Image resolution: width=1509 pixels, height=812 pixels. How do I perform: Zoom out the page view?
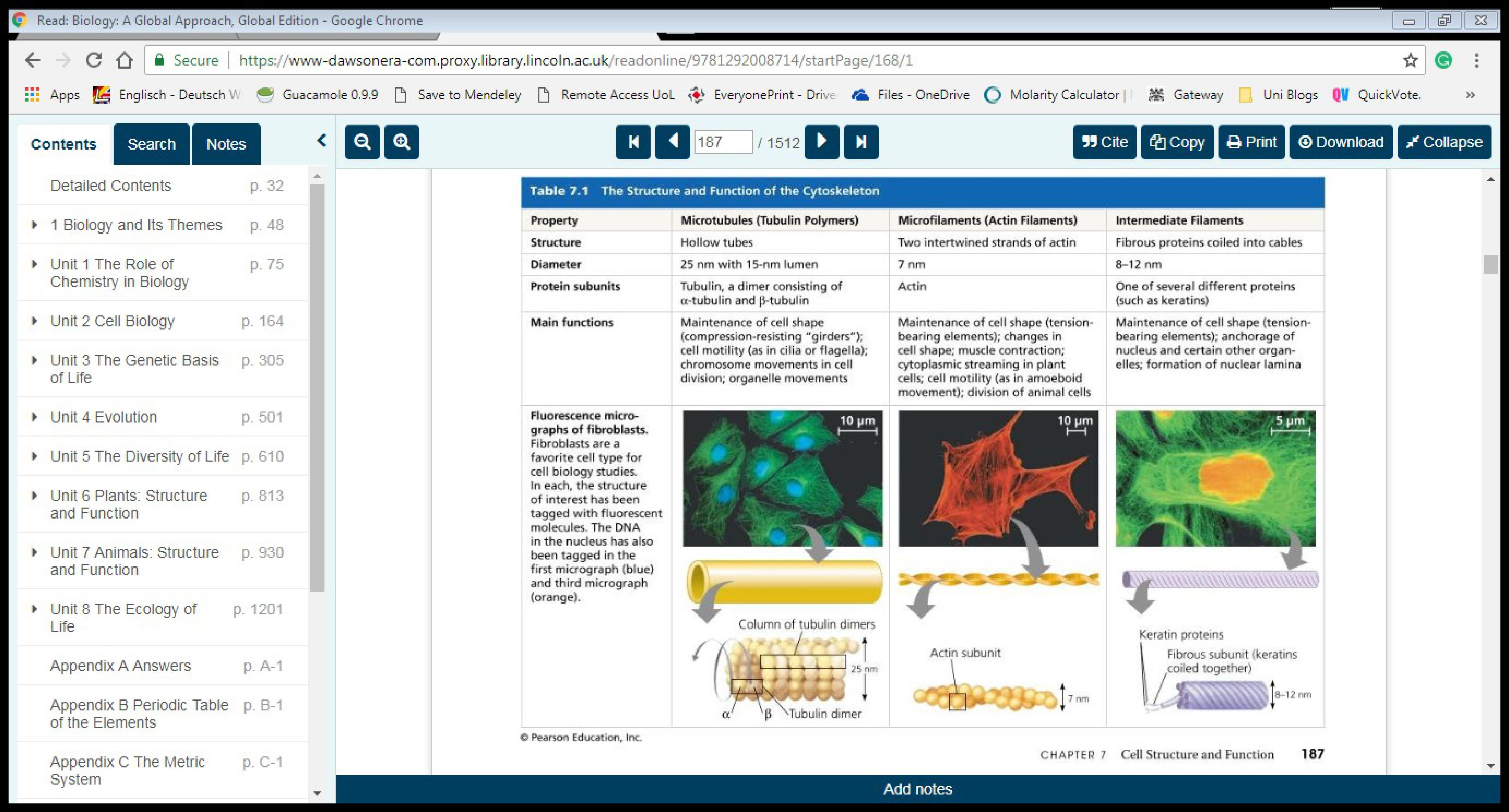[362, 142]
